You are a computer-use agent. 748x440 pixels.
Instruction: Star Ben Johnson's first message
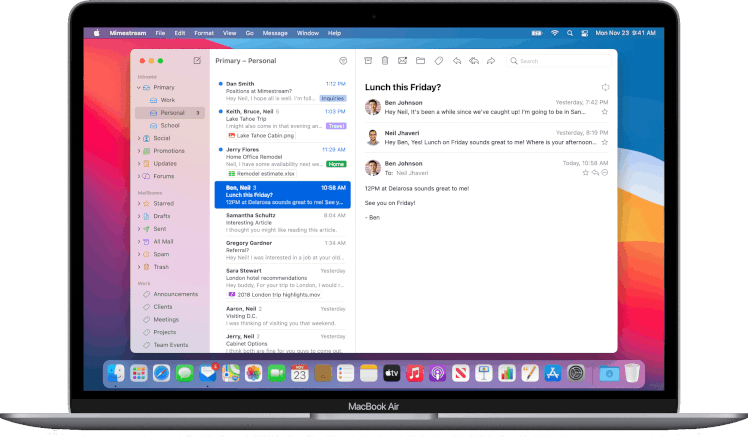click(x=603, y=113)
